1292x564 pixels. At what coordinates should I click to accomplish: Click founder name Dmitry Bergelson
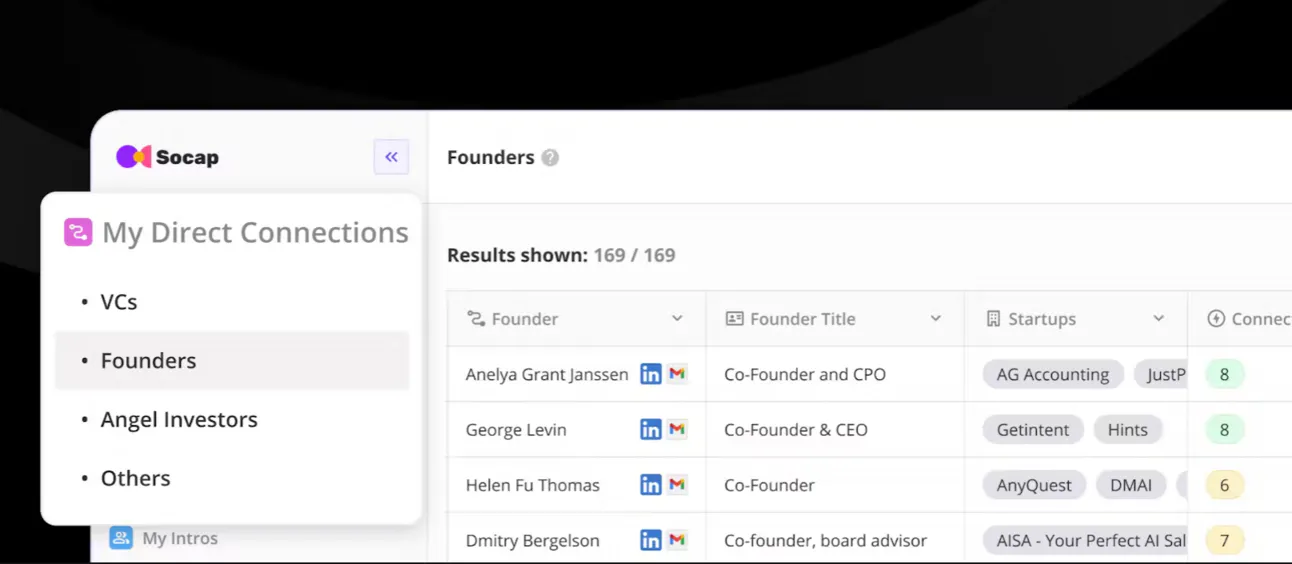click(x=533, y=541)
